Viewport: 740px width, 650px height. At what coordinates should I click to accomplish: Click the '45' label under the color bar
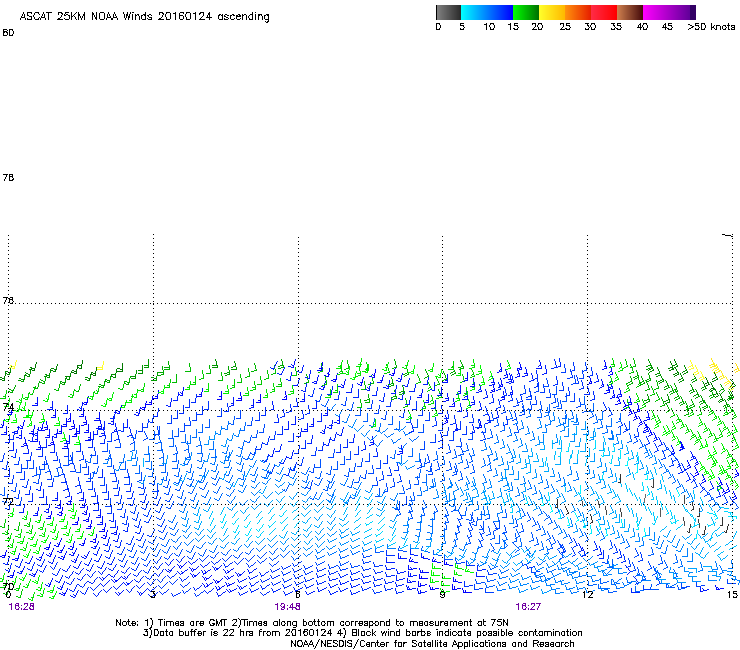tap(667, 27)
